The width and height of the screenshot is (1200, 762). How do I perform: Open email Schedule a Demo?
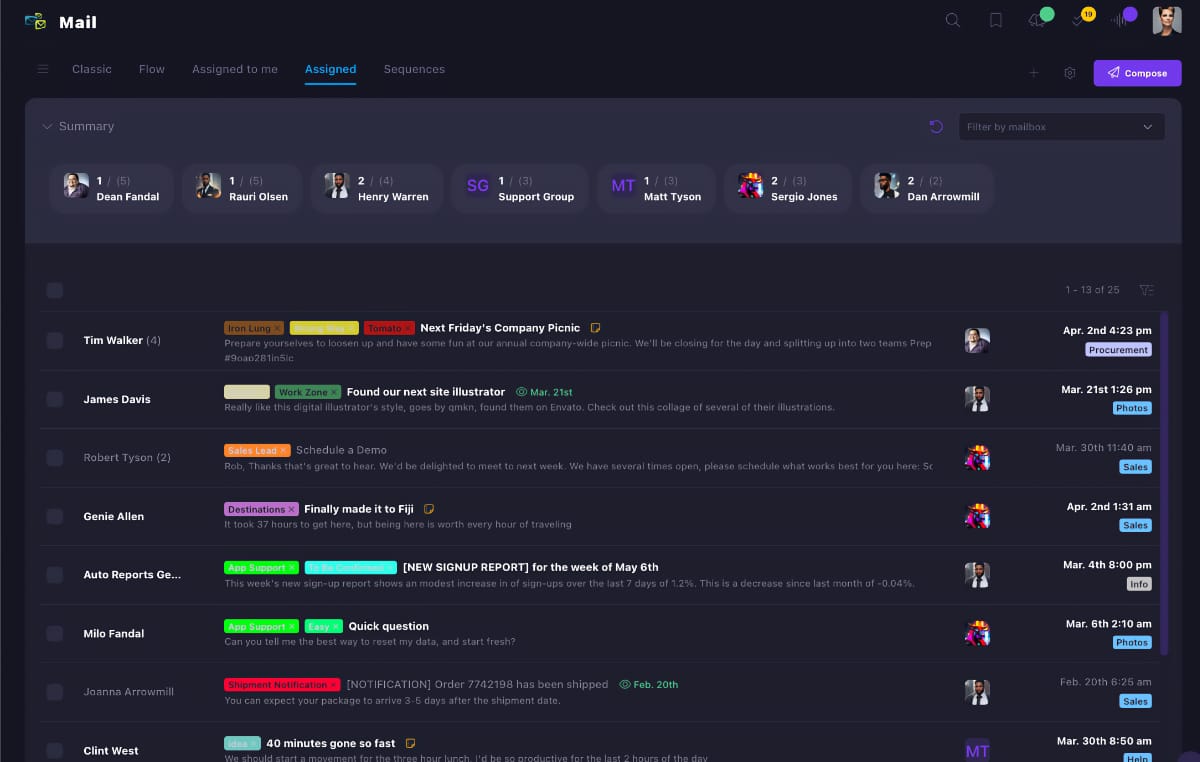[x=341, y=450]
